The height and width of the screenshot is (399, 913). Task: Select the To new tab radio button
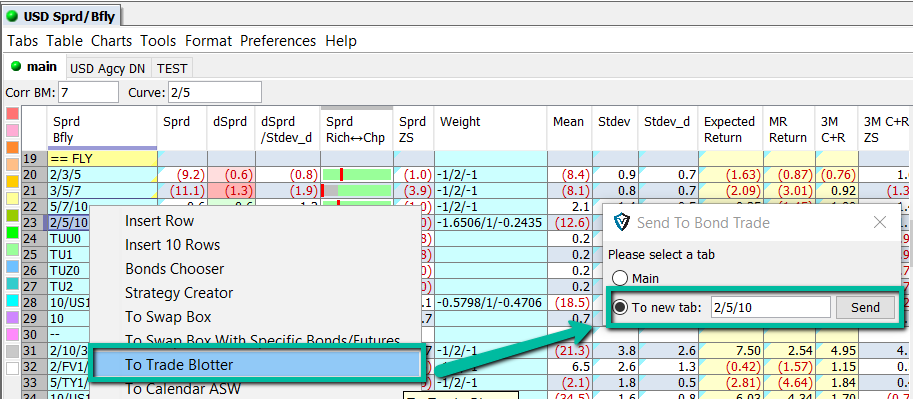[621, 308]
